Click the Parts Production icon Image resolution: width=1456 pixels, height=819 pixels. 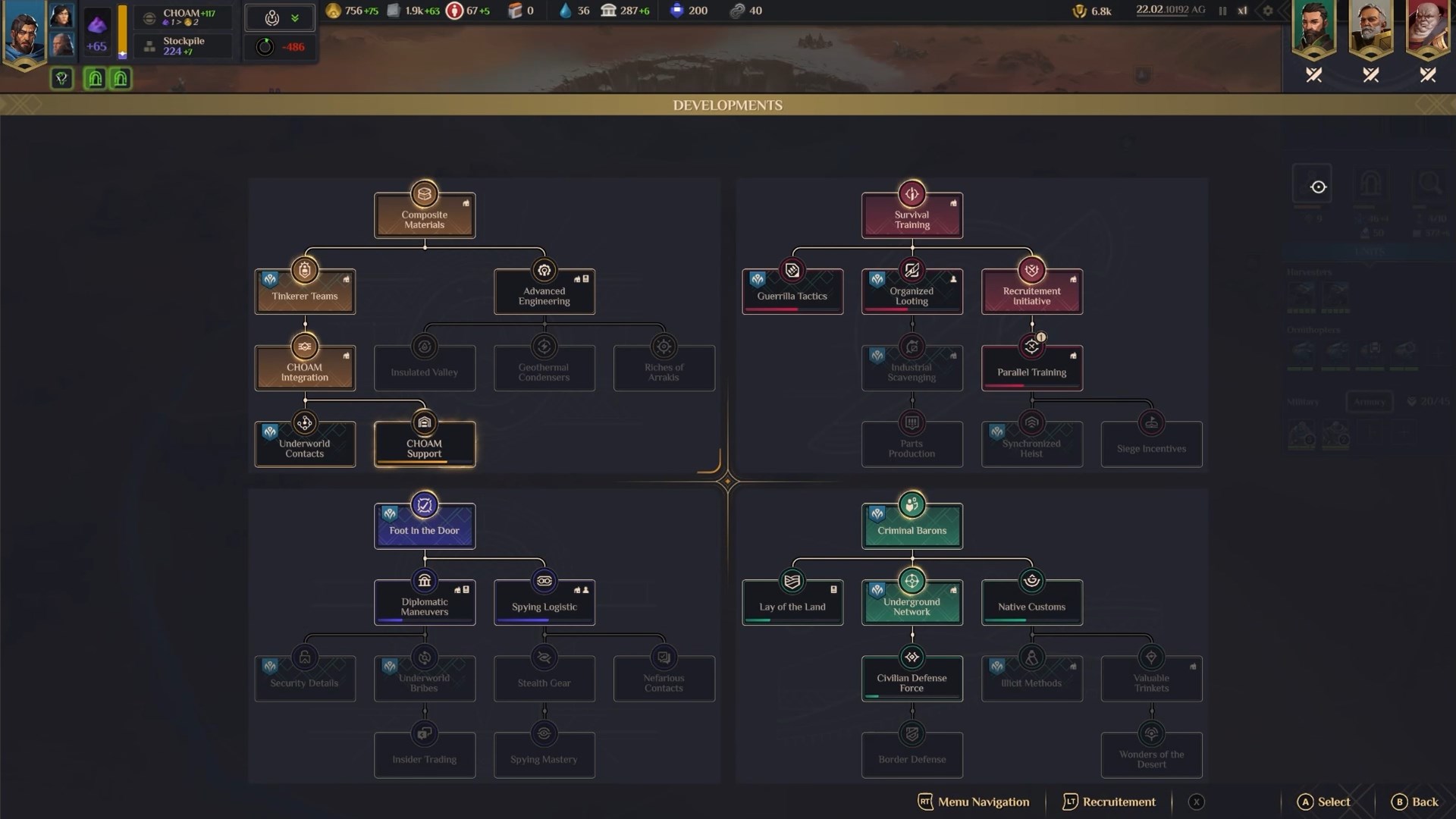point(912,423)
